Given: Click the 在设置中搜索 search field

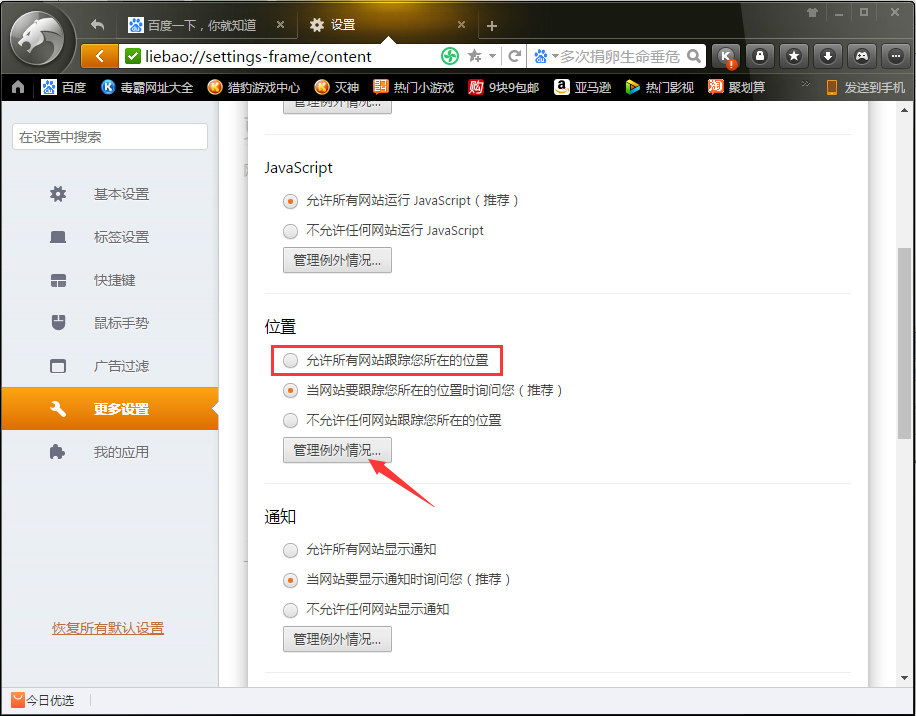Looking at the screenshot, I should point(108,135).
